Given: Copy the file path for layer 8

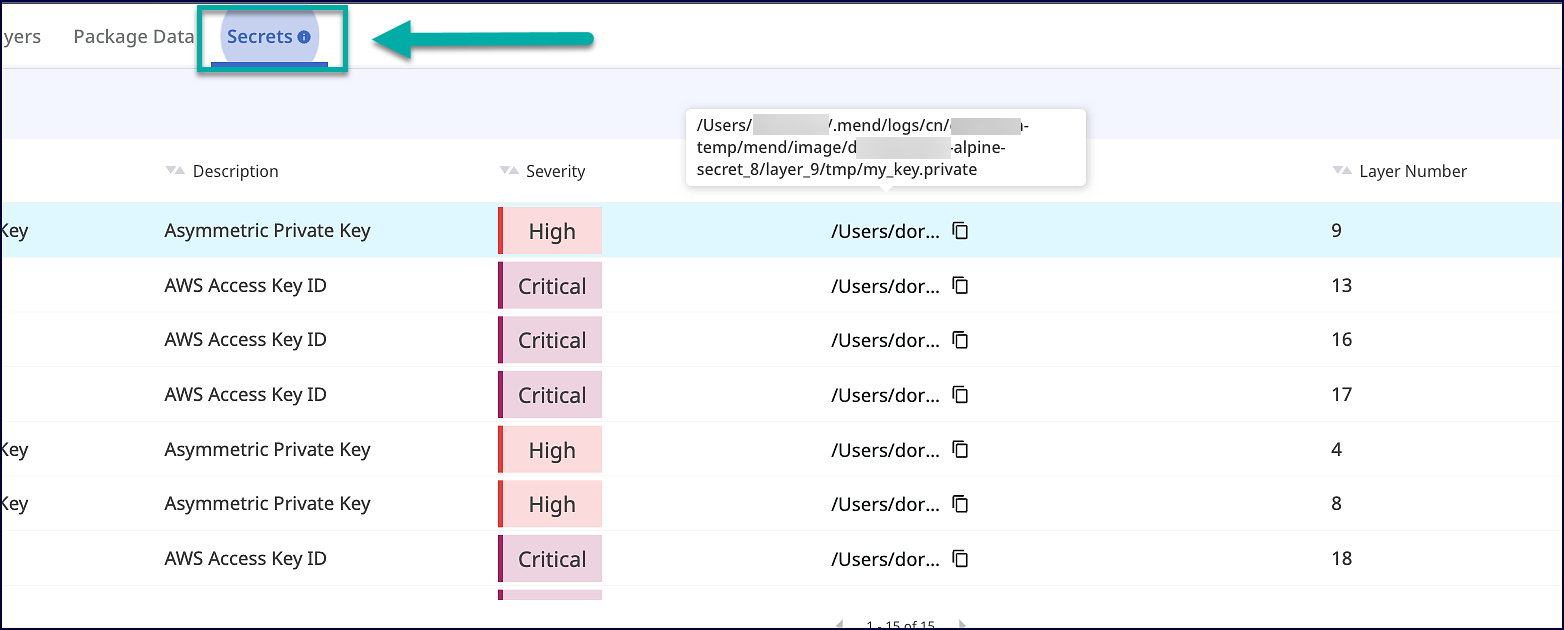Looking at the screenshot, I should (x=960, y=504).
